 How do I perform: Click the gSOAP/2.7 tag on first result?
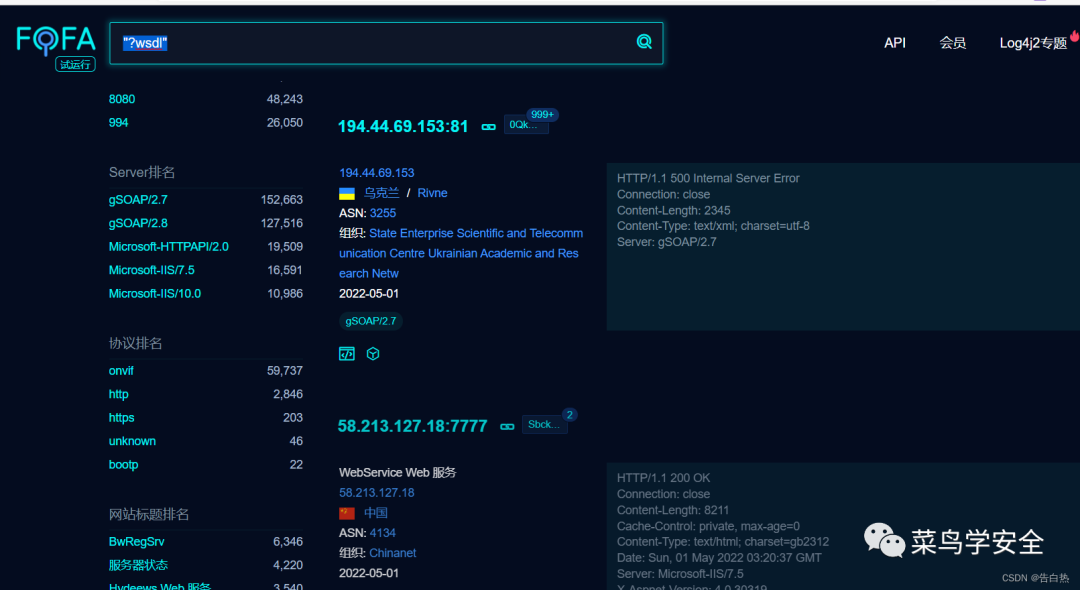[x=371, y=321]
